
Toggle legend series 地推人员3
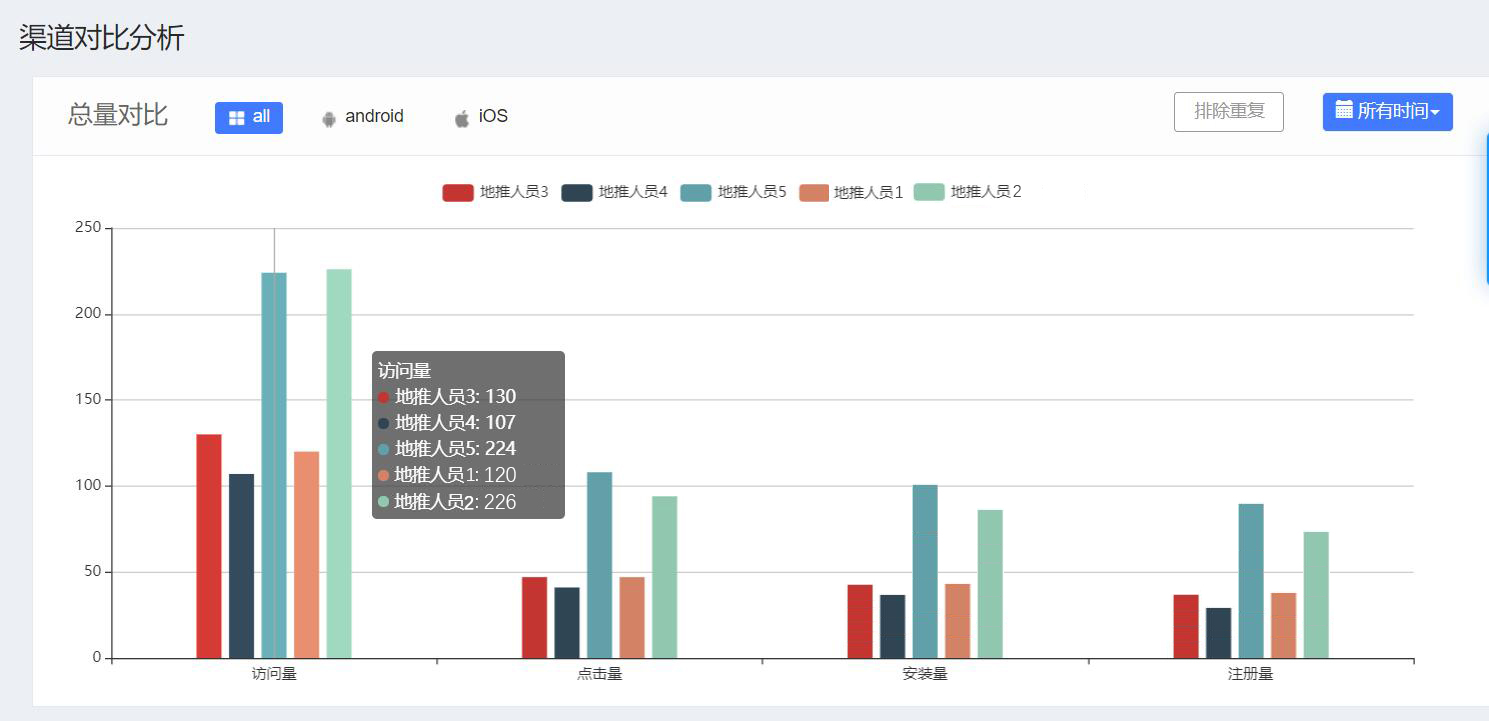point(495,192)
